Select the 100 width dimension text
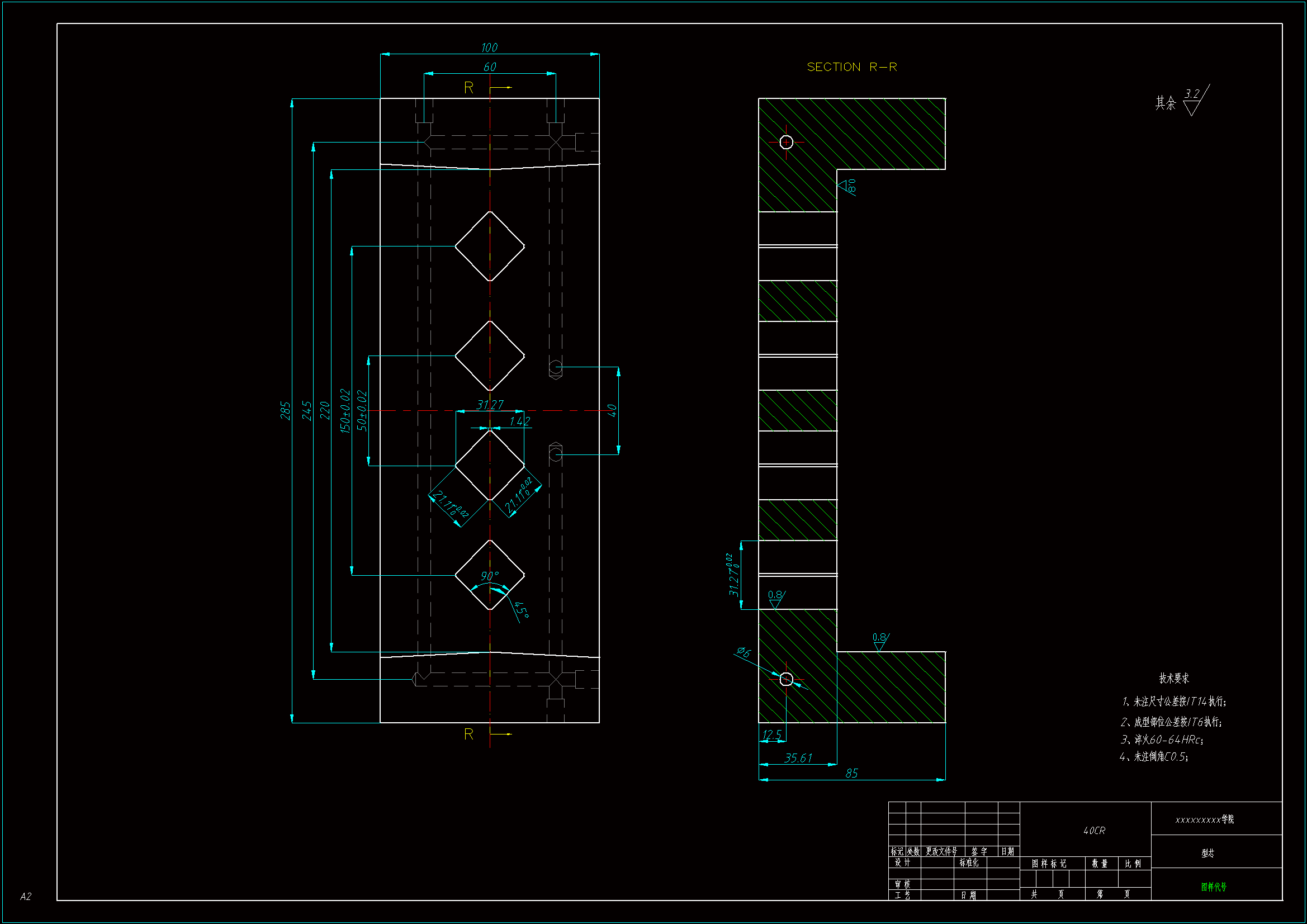The width and height of the screenshot is (1307, 924). pyautogui.click(x=489, y=48)
